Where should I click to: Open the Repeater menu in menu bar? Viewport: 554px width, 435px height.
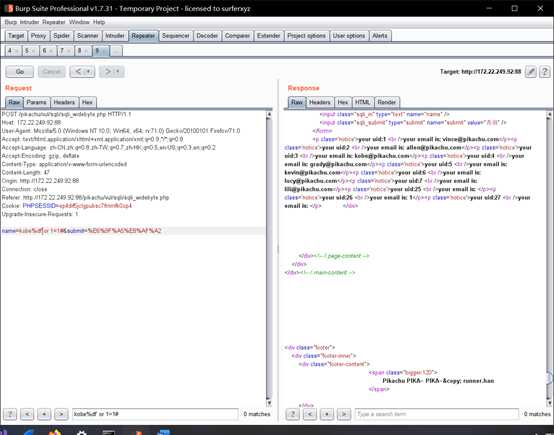(x=54, y=22)
